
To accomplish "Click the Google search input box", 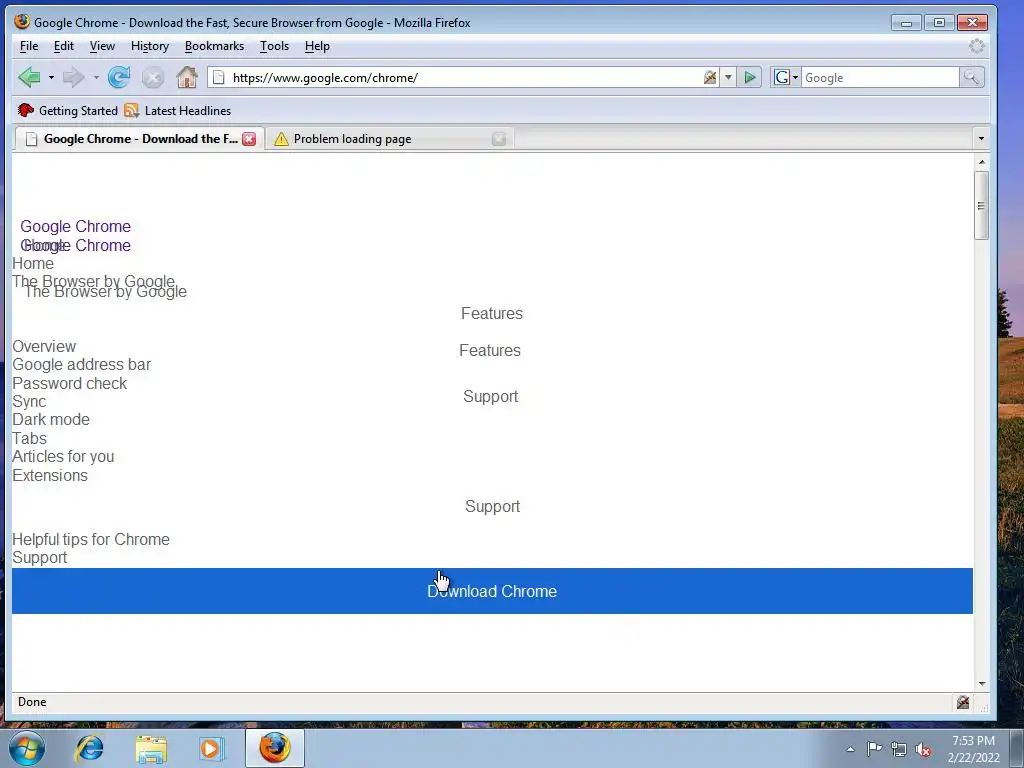I will coord(880,78).
